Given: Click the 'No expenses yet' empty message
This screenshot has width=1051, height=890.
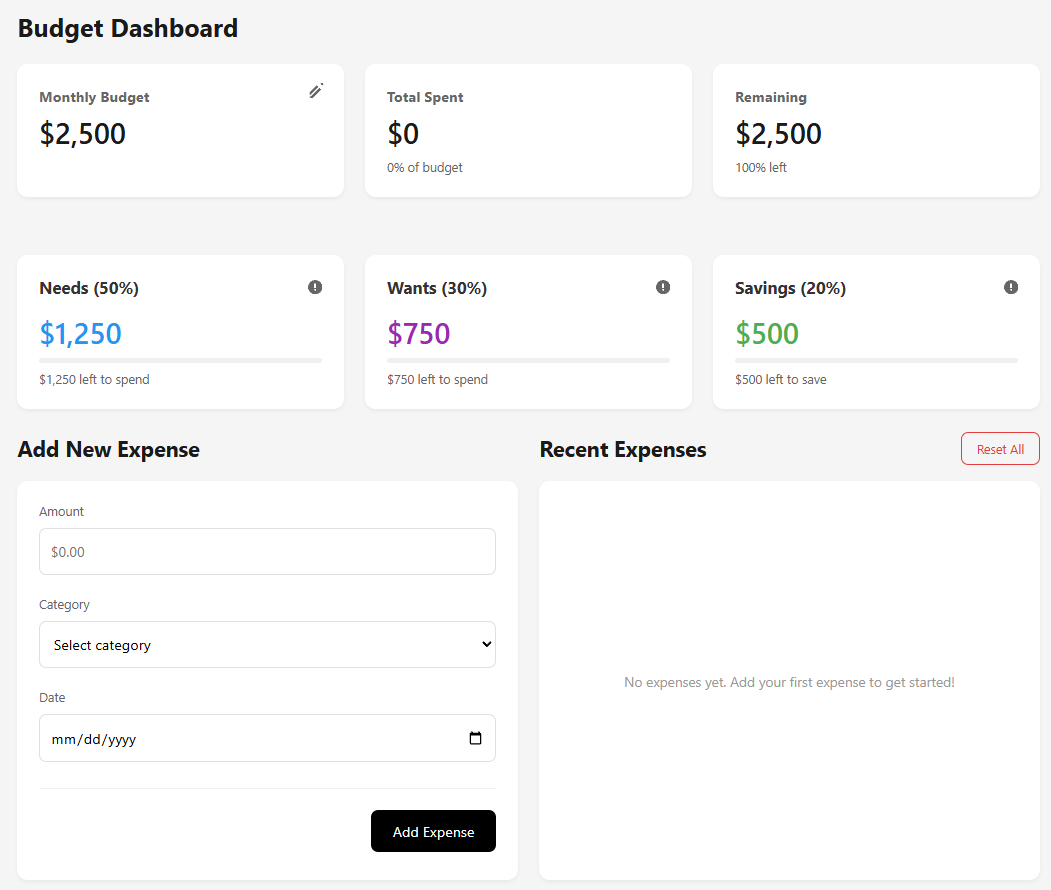Looking at the screenshot, I should 789,683.
